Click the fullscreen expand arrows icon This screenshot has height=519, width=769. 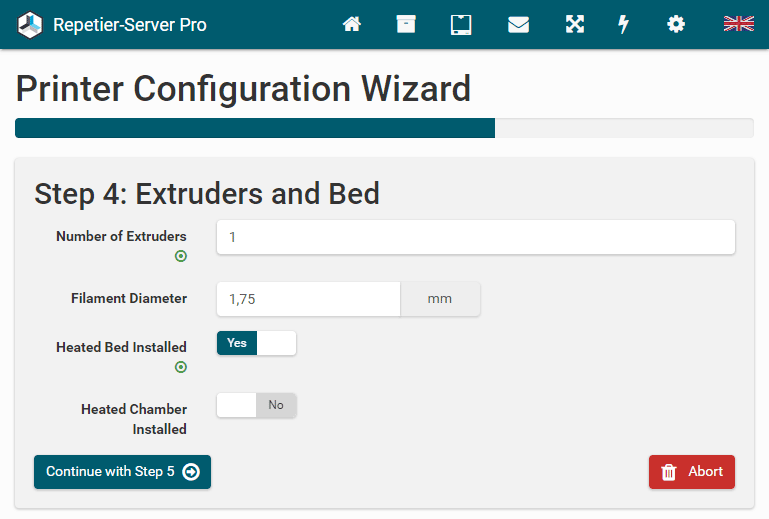574,24
